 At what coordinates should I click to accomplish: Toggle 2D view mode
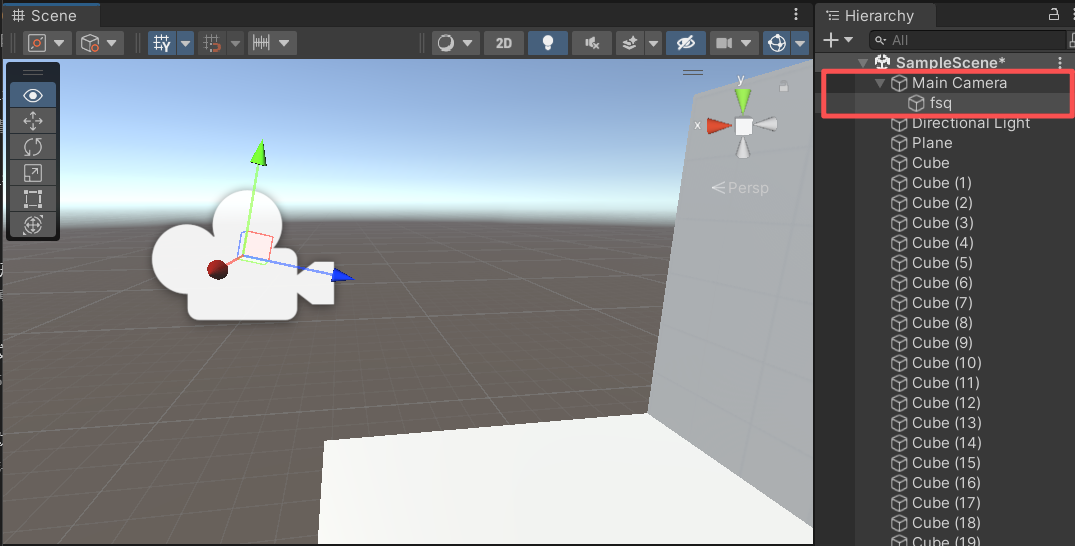coord(504,43)
